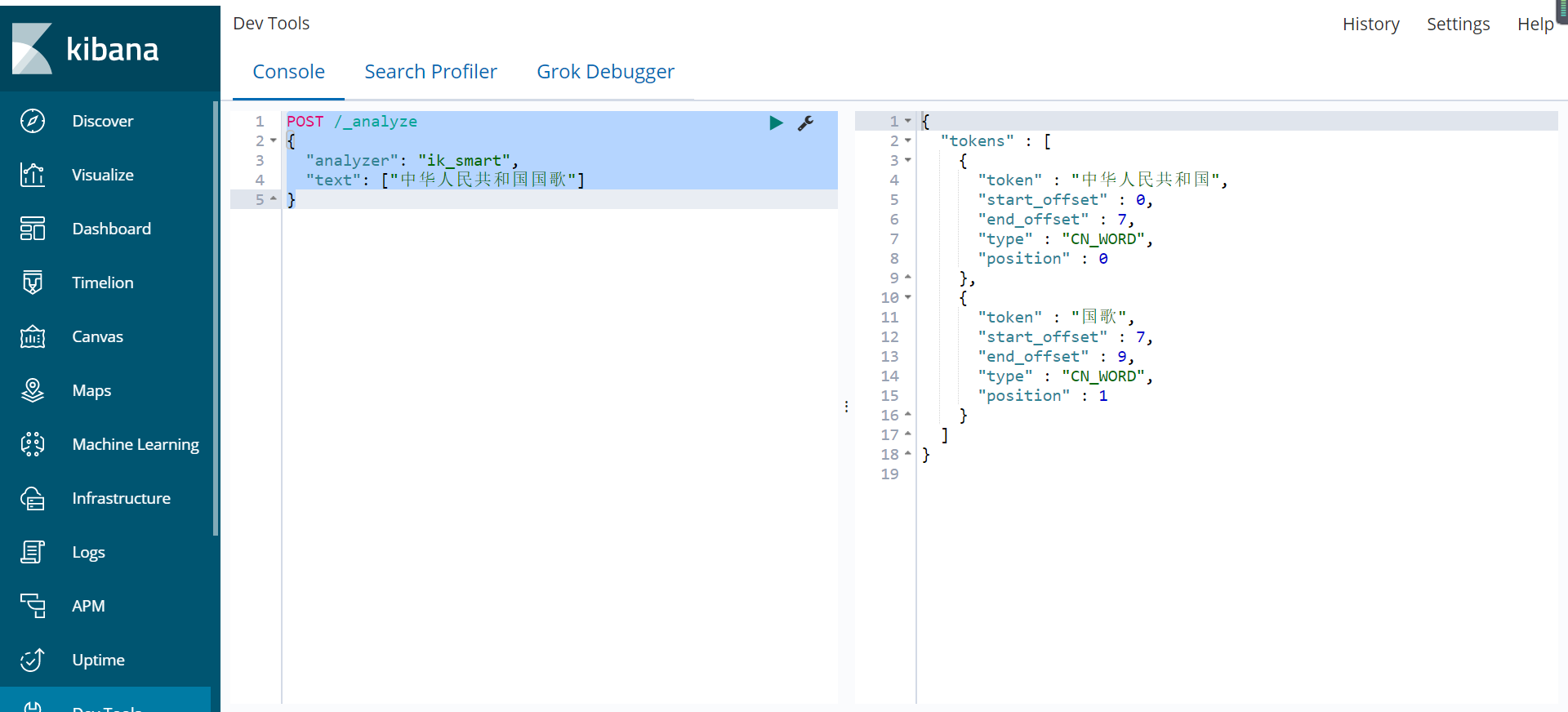This screenshot has width=1568, height=712.
Task: Open Maps from the location pin icon
Action: pos(33,390)
